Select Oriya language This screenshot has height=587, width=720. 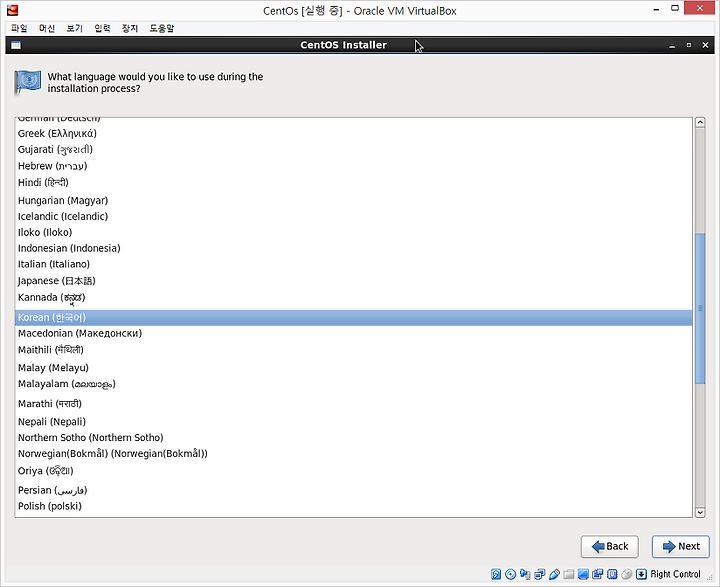pyautogui.click(x=354, y=471)
